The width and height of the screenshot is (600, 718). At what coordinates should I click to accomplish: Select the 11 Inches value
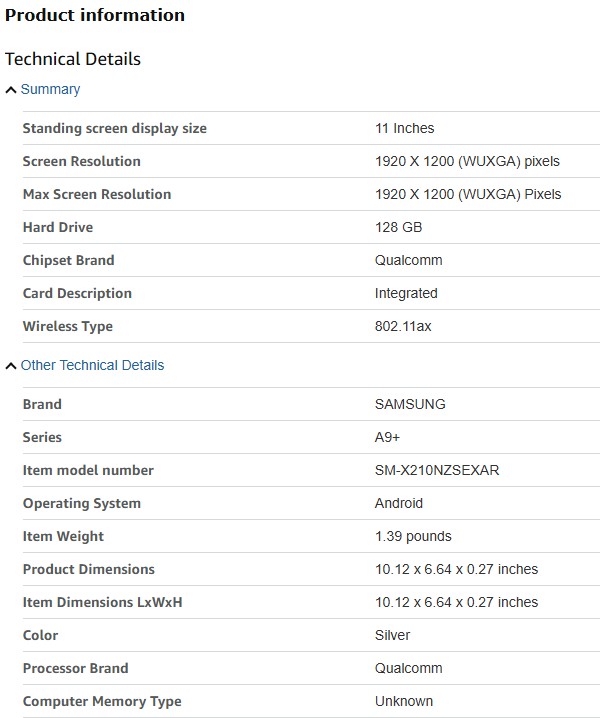pyautogui.click(x=404, y=128)
